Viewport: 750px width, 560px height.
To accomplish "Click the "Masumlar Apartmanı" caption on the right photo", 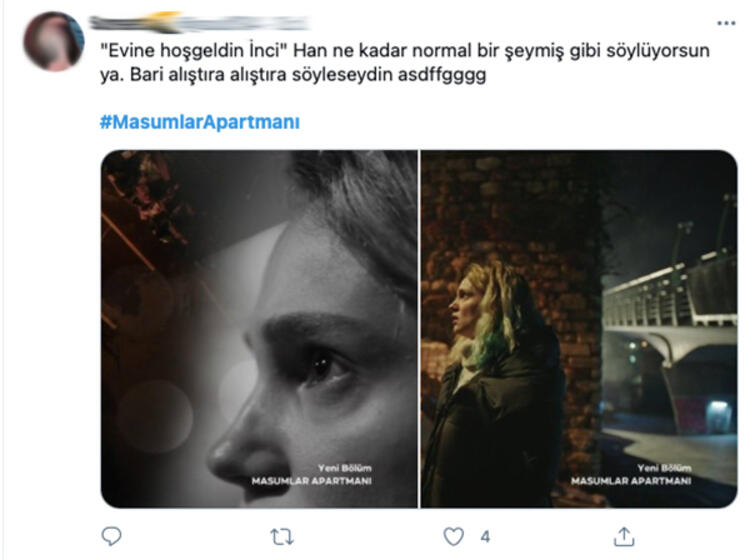I will (x=631, y=481).
